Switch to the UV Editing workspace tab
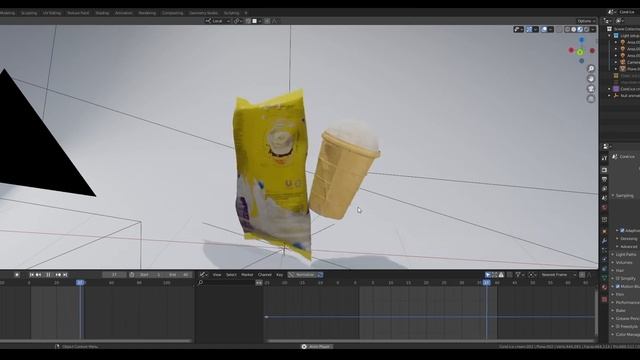This screenshot has width=640, height=360. click(x=52, y=13)
